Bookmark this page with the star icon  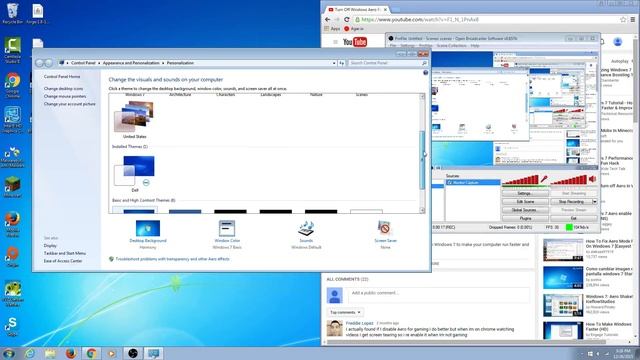(x=623, y=19)
